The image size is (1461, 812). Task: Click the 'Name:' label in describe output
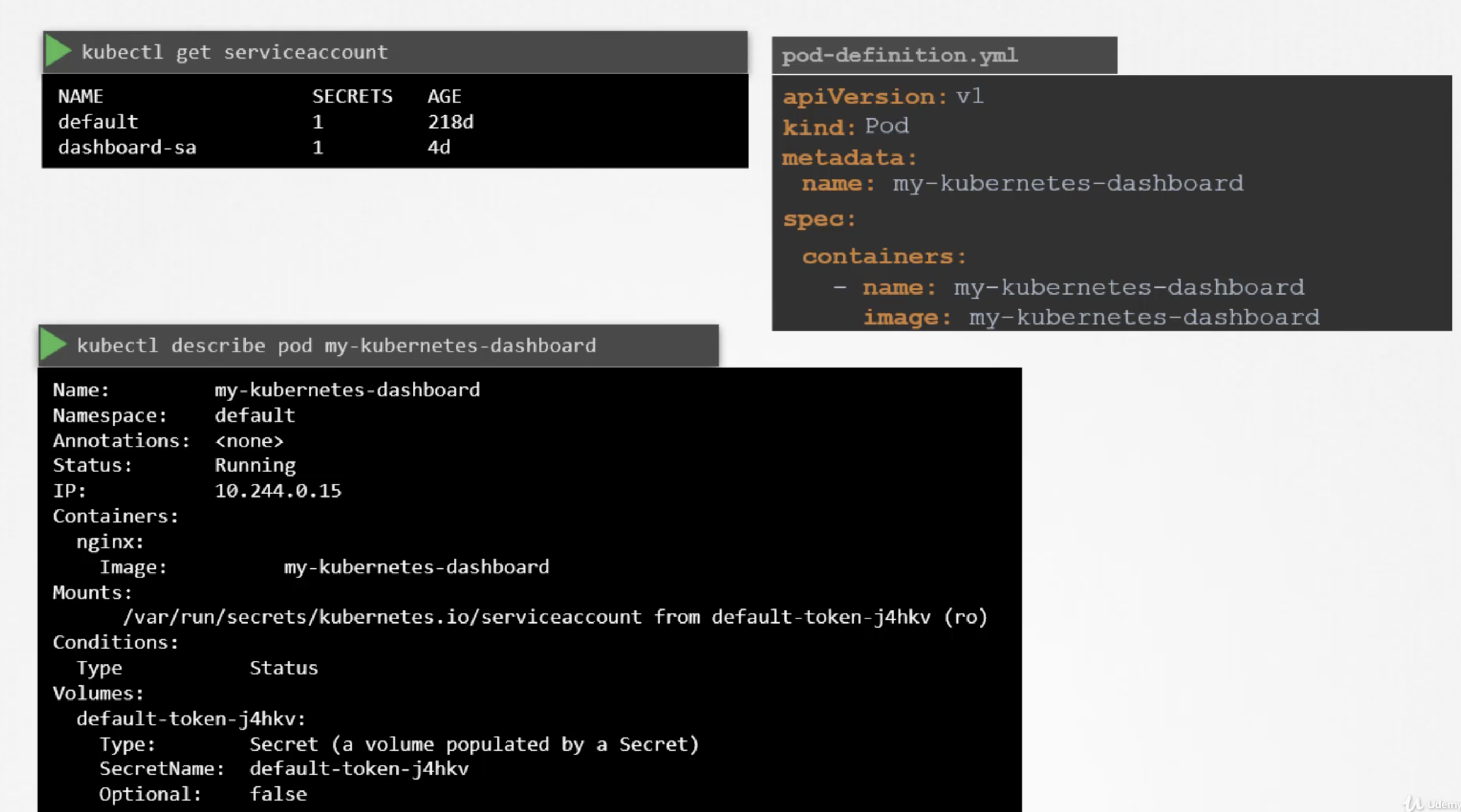click(81, 390)
